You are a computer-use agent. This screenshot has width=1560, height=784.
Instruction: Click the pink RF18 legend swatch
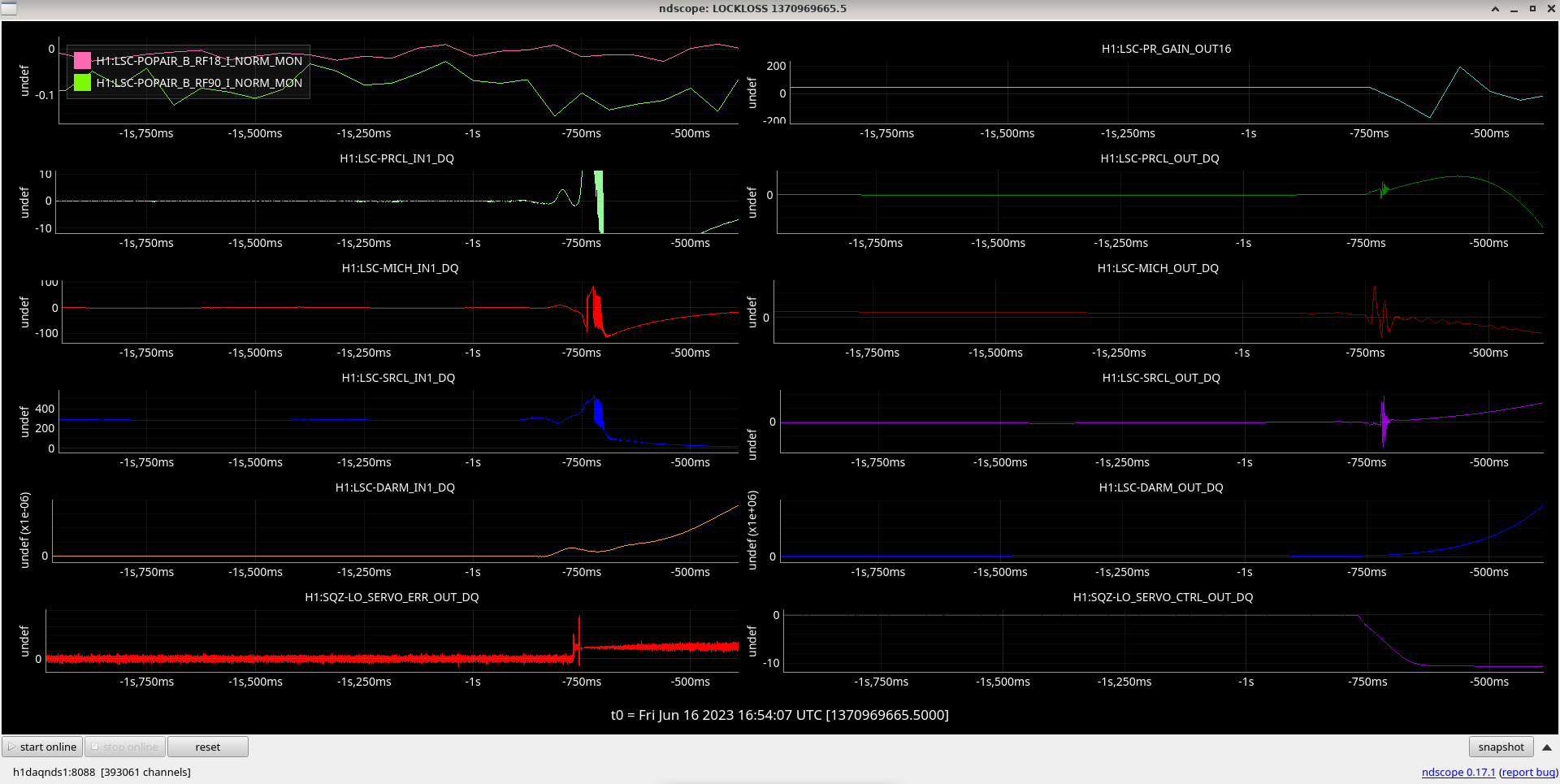click(x=82, y=61)
